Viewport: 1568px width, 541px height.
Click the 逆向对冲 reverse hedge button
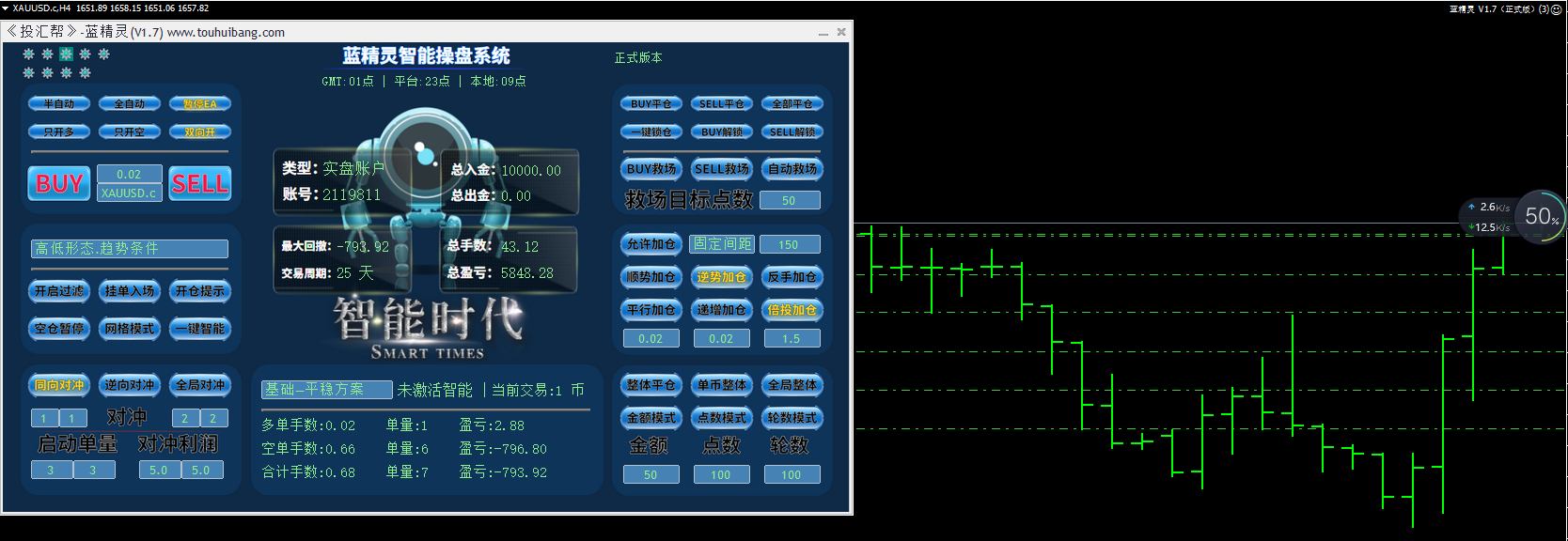click(130, 385)
